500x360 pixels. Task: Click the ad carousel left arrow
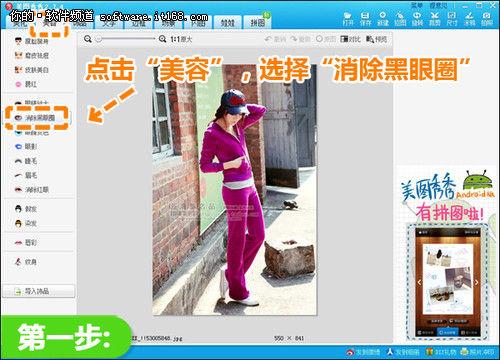[x=419, y=282]
